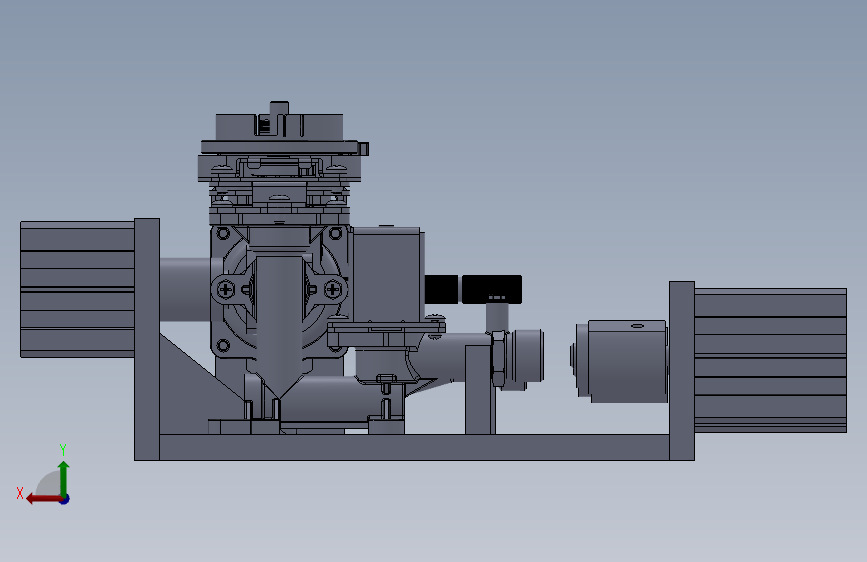Select the large black knob
867x562 pixels.
tap(492, 289)
